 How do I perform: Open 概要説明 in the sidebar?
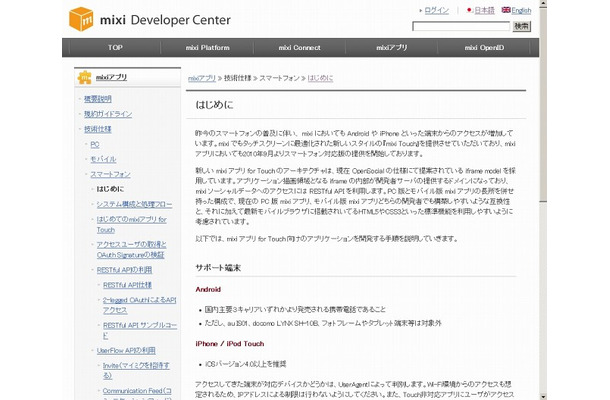[x=98, y=99]
